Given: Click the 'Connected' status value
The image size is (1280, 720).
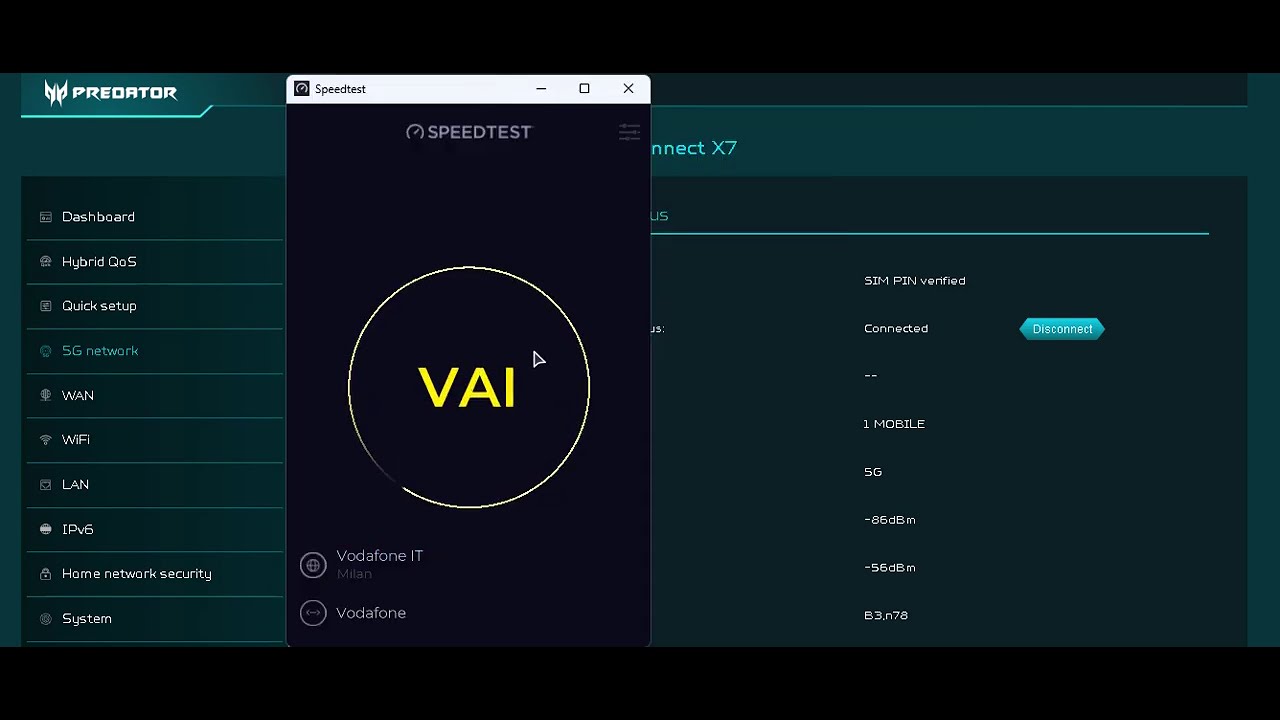Looking at the screenshot, I should click(x=896, y=329).
